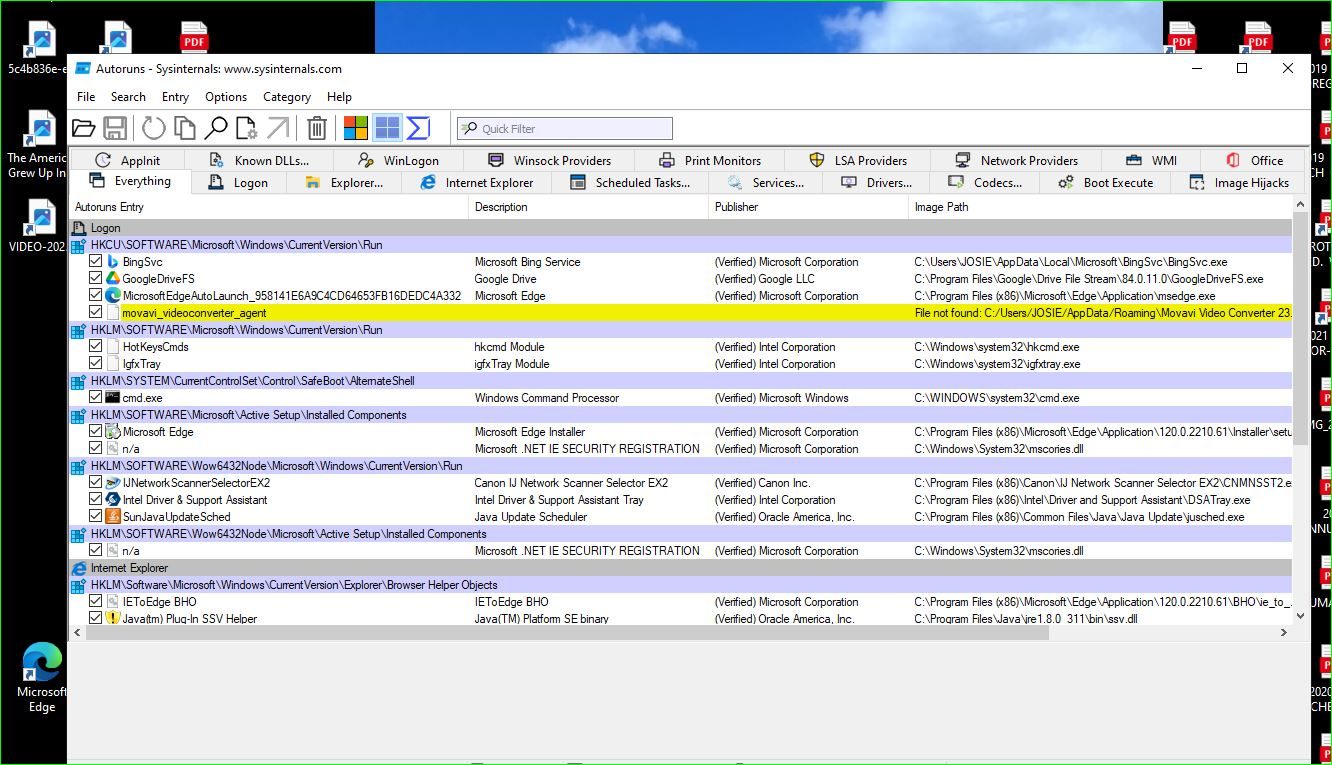Sort by the Image Path column header
This screenshot has height=765, width=1332.
click(942, 207)
